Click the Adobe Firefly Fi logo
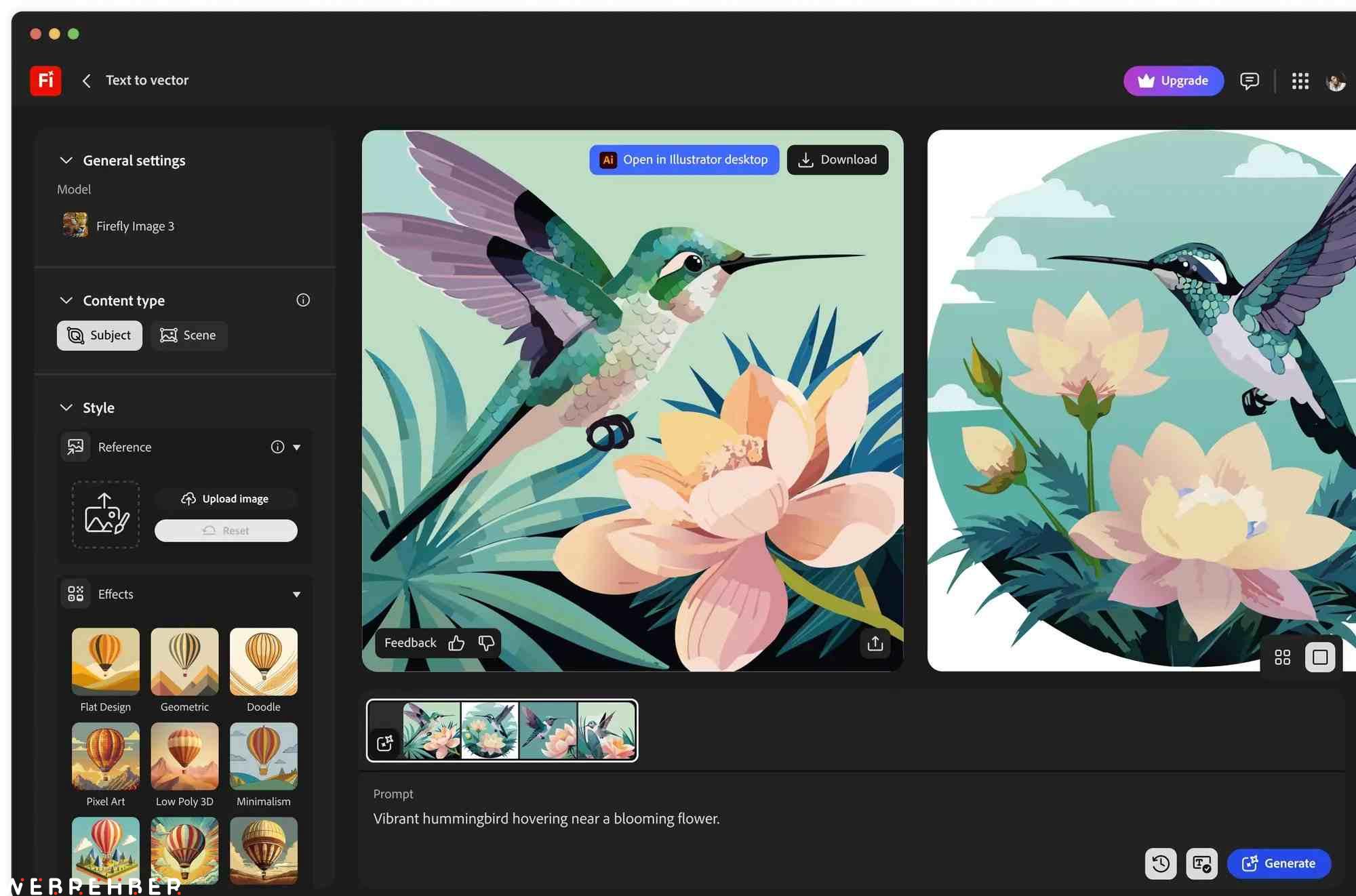1356x896 pixels. tap(45, 81)
